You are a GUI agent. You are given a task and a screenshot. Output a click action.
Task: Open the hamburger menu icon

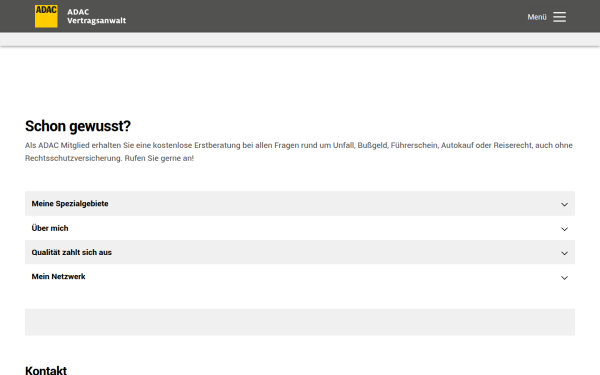click(x=559, y=17)
